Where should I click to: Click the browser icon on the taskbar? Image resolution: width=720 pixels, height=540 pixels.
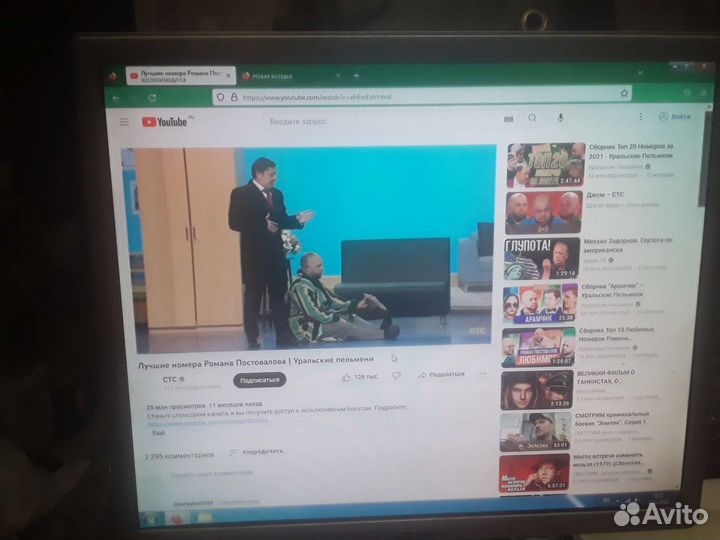[176, 519]
